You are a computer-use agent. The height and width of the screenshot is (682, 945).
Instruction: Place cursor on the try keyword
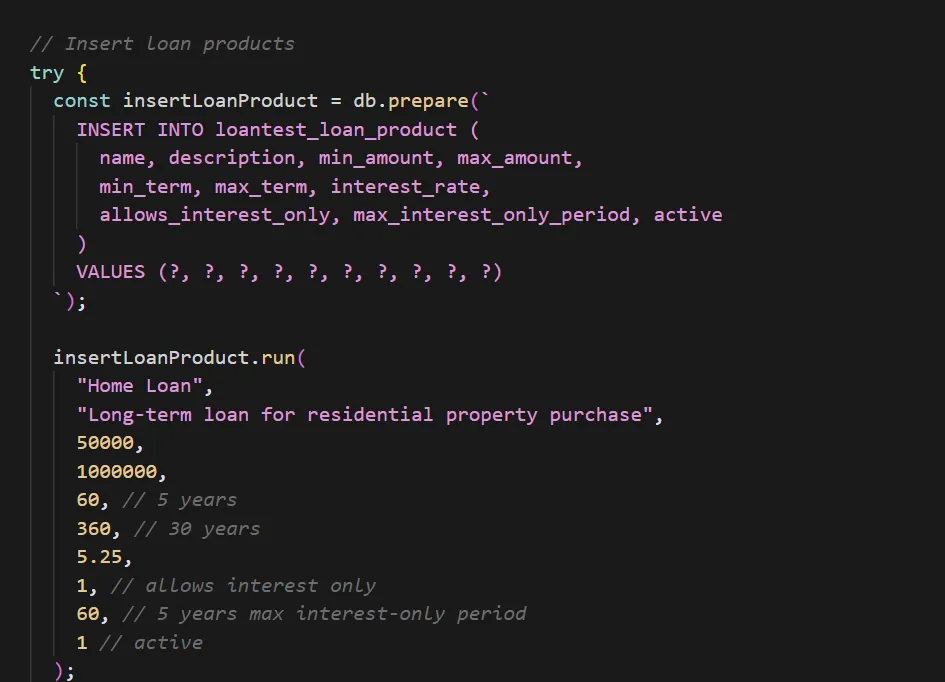click(47, 73)
